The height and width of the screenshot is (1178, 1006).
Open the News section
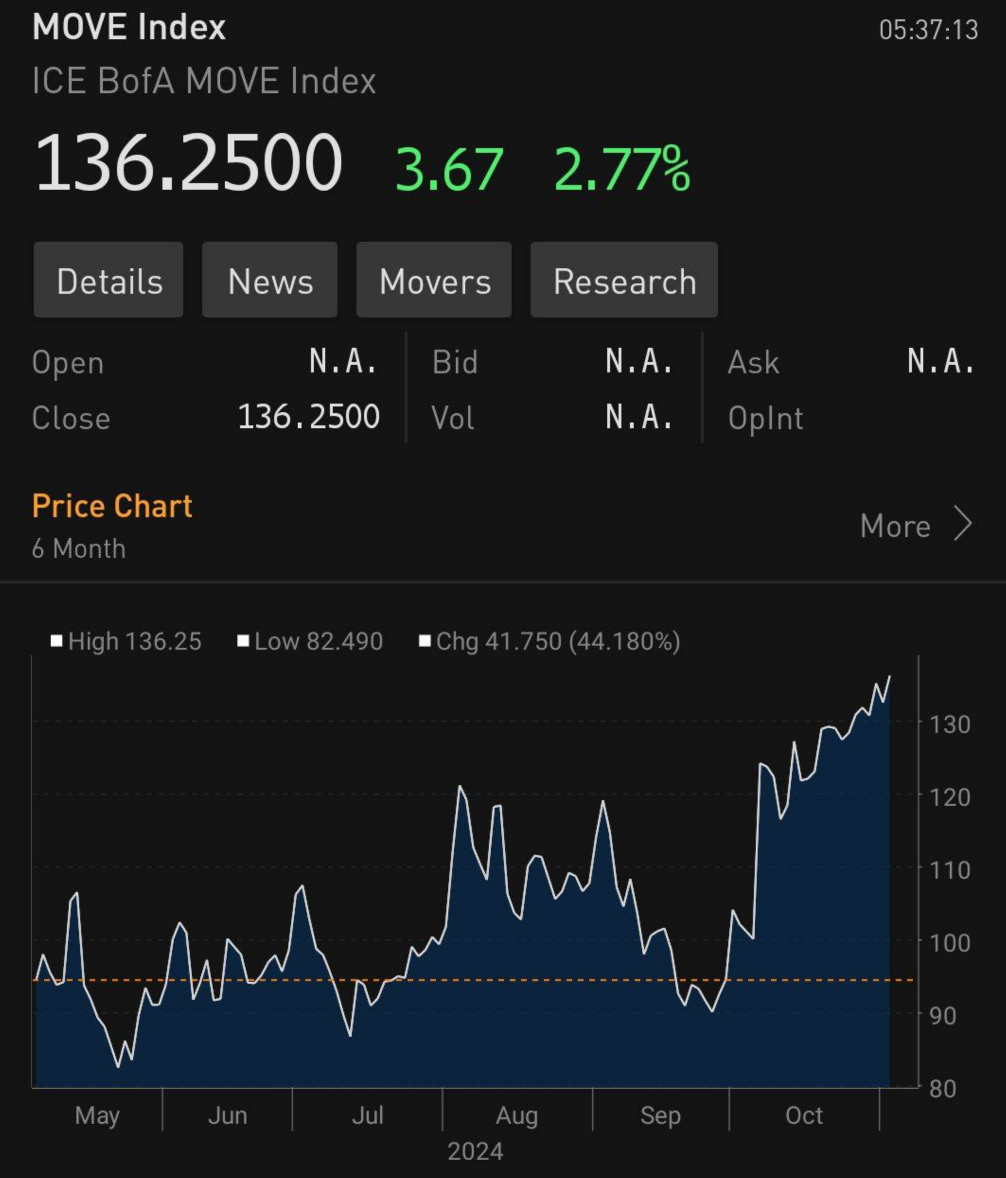pos(270,279)
